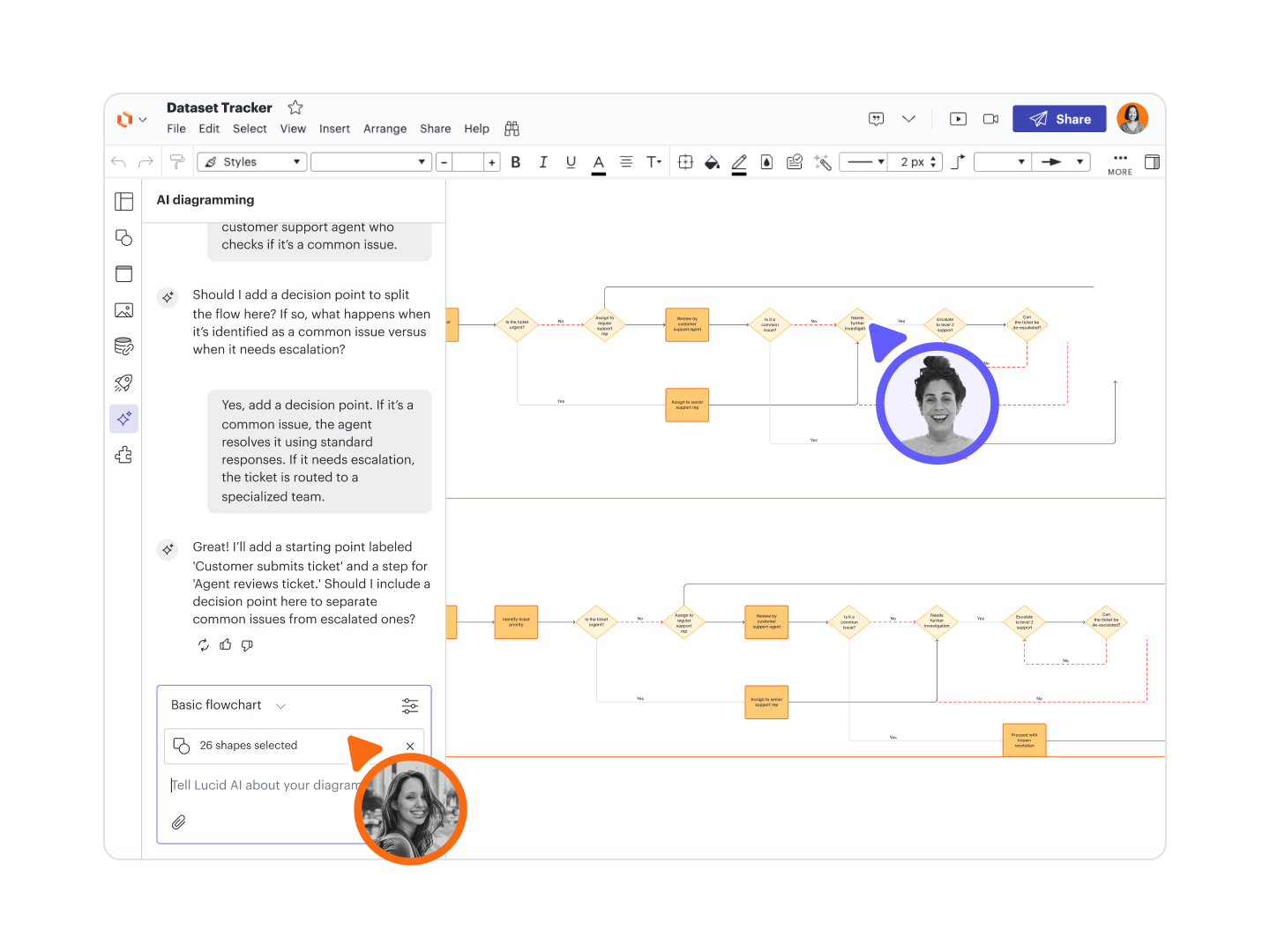
Task: Click the regenerate response icon
Action: click(204, 645)
